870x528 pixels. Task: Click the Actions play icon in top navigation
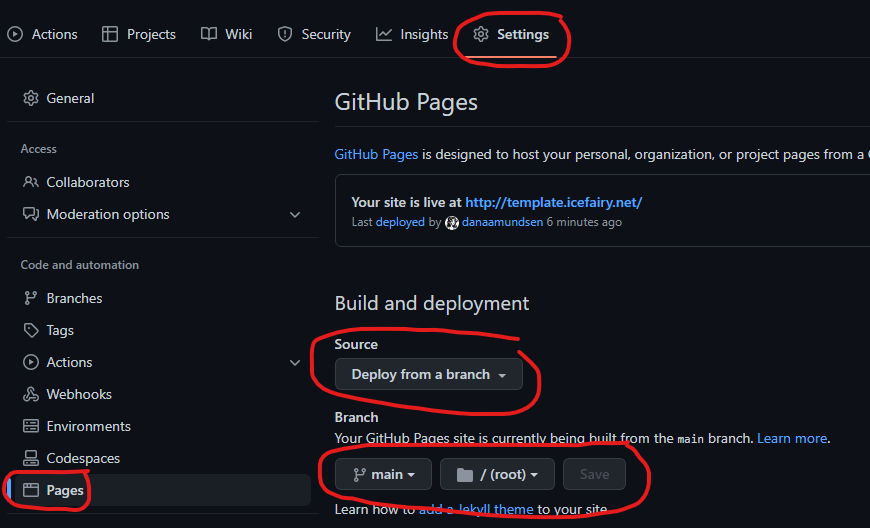15,34
